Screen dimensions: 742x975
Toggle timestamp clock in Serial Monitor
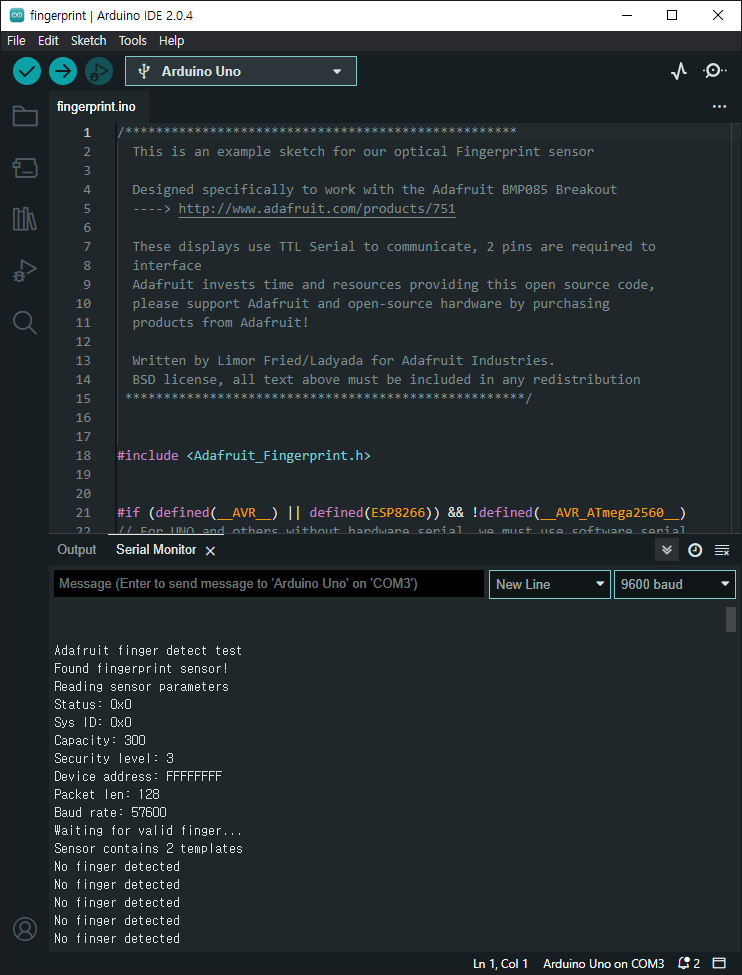click(695, 550)
